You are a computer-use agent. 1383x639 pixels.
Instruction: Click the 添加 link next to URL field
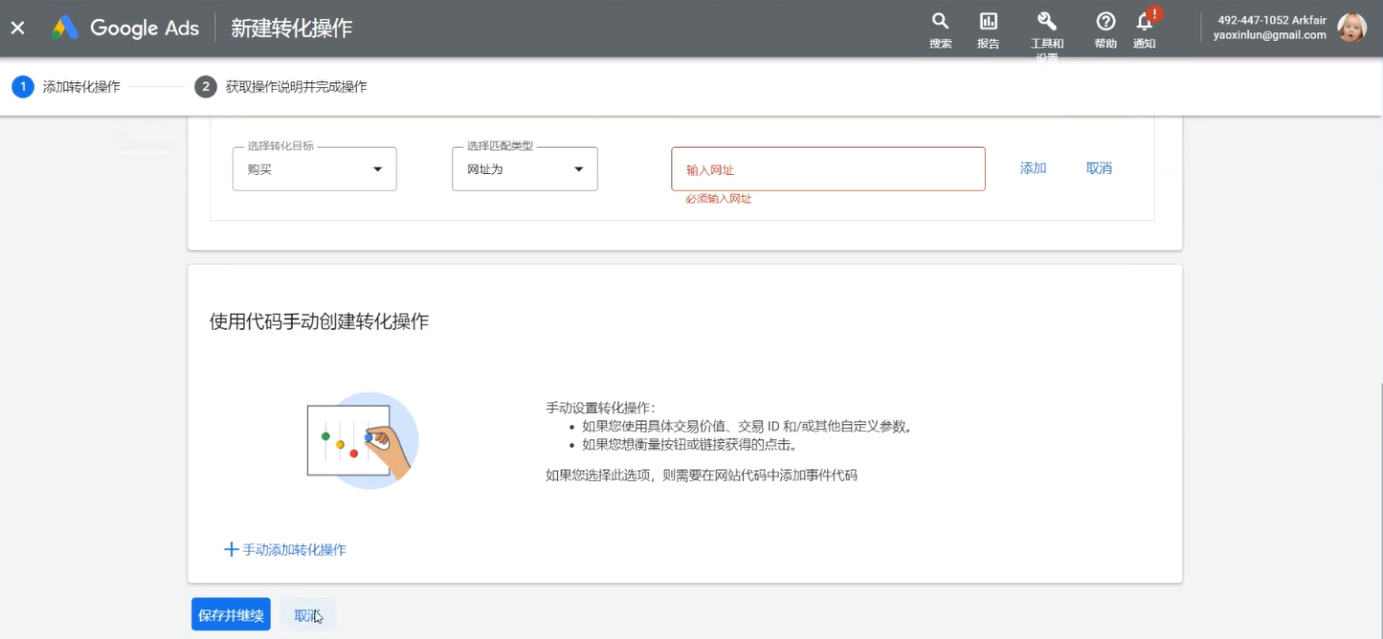[1032, 167]
